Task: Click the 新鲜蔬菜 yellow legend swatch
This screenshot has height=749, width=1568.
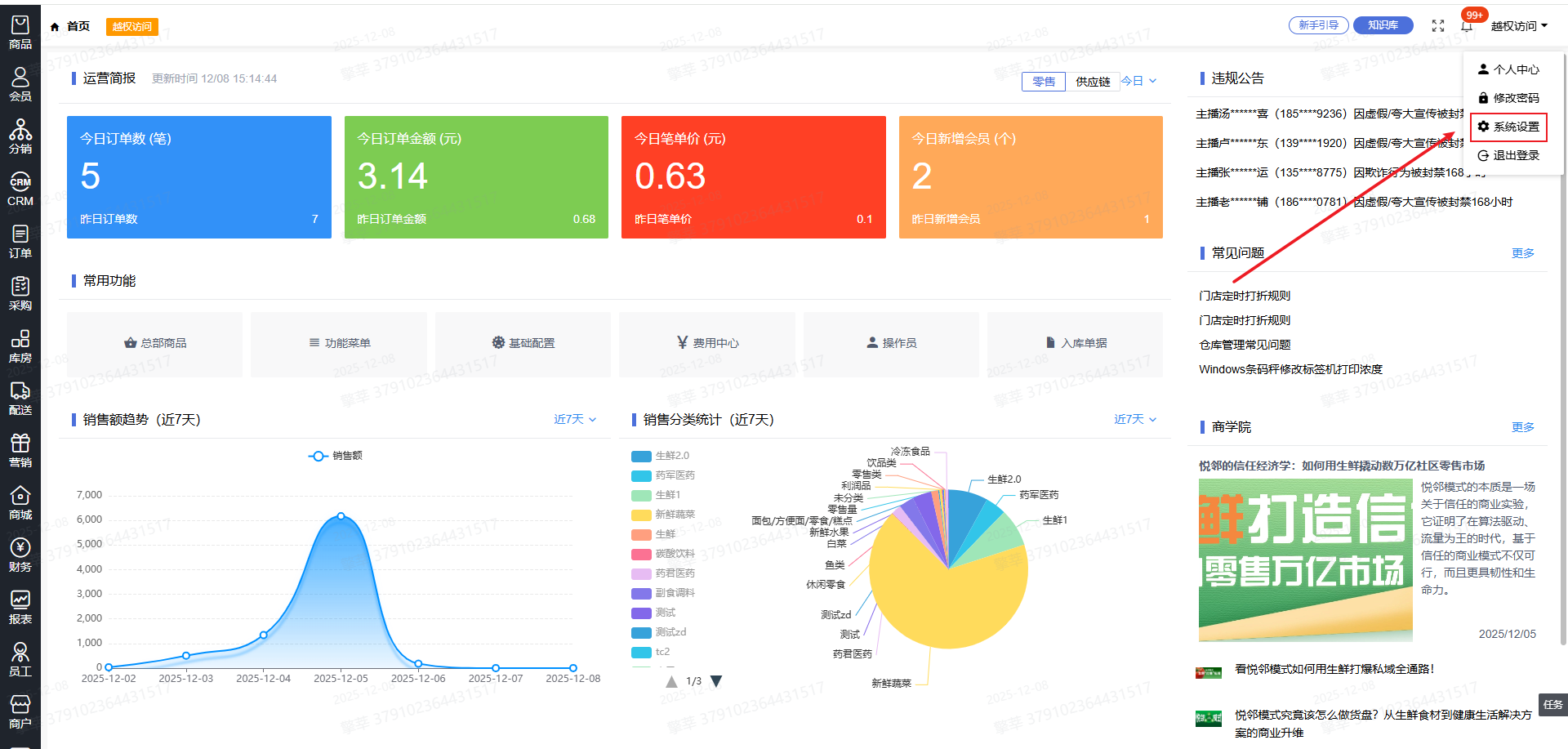Action: pyautogui.click(x=641, y=515)
